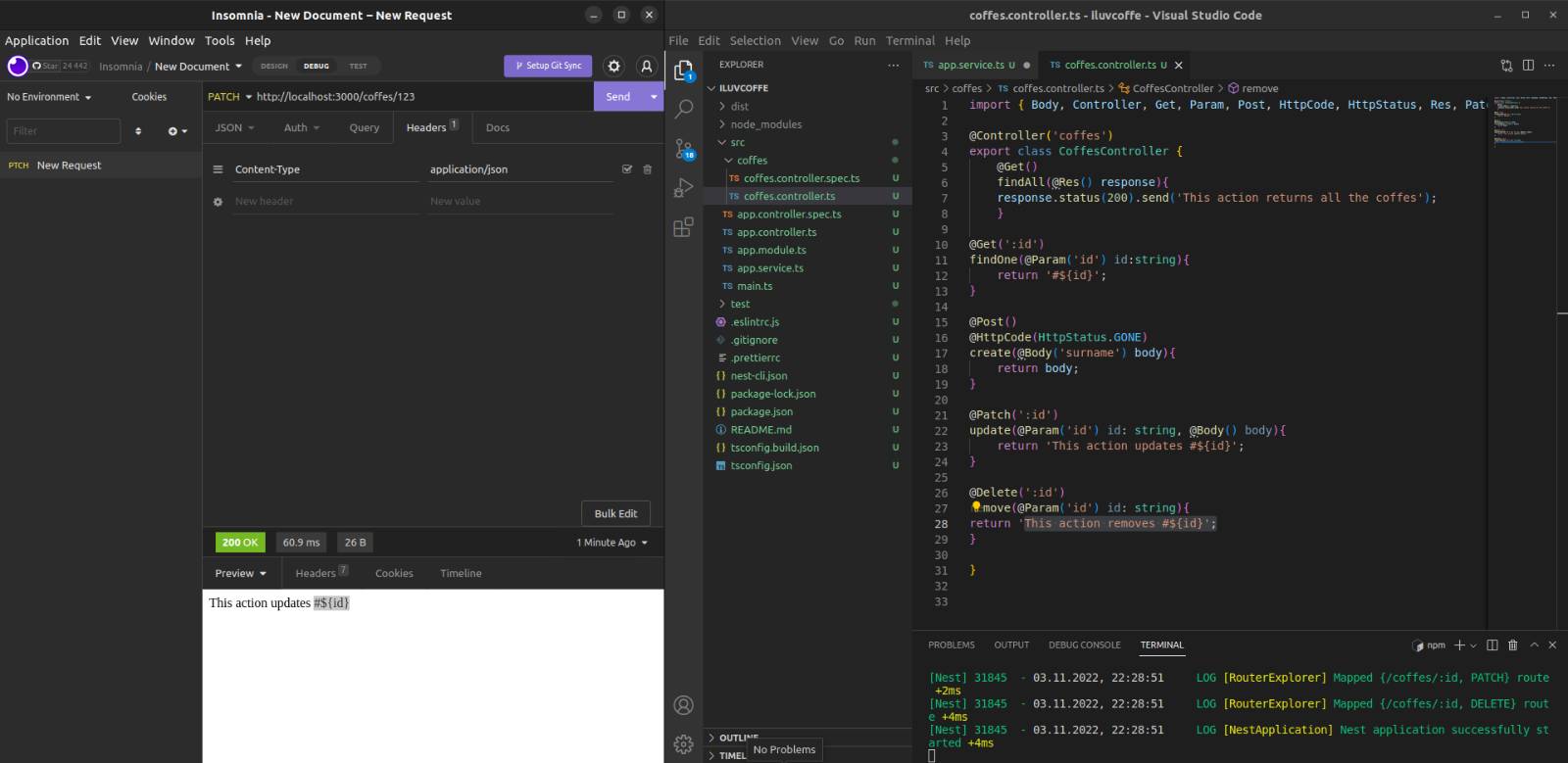Toggle the Content-Type header enabled checkbox
Image resolution: width=1568 pixels, height=763 pixels.
click(627, 169)
